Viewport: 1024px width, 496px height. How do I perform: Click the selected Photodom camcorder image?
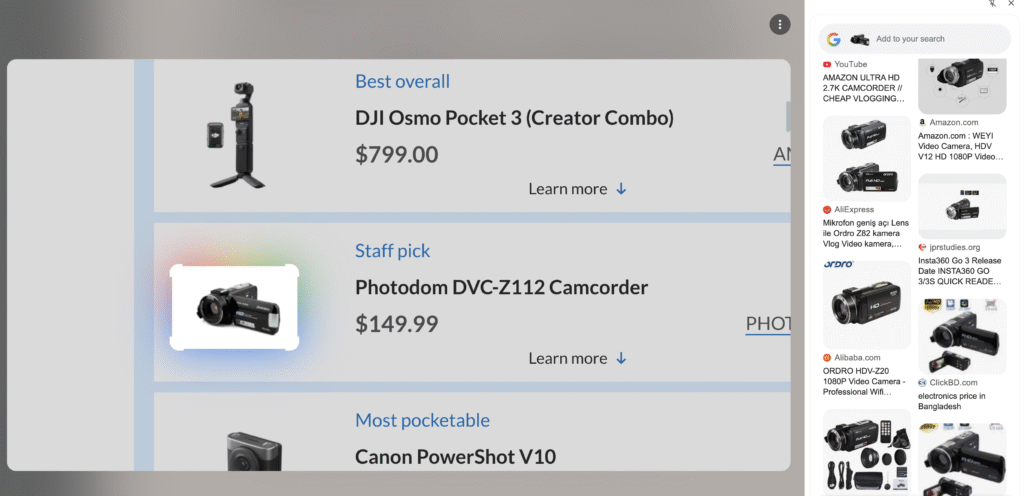pos(235,307)
